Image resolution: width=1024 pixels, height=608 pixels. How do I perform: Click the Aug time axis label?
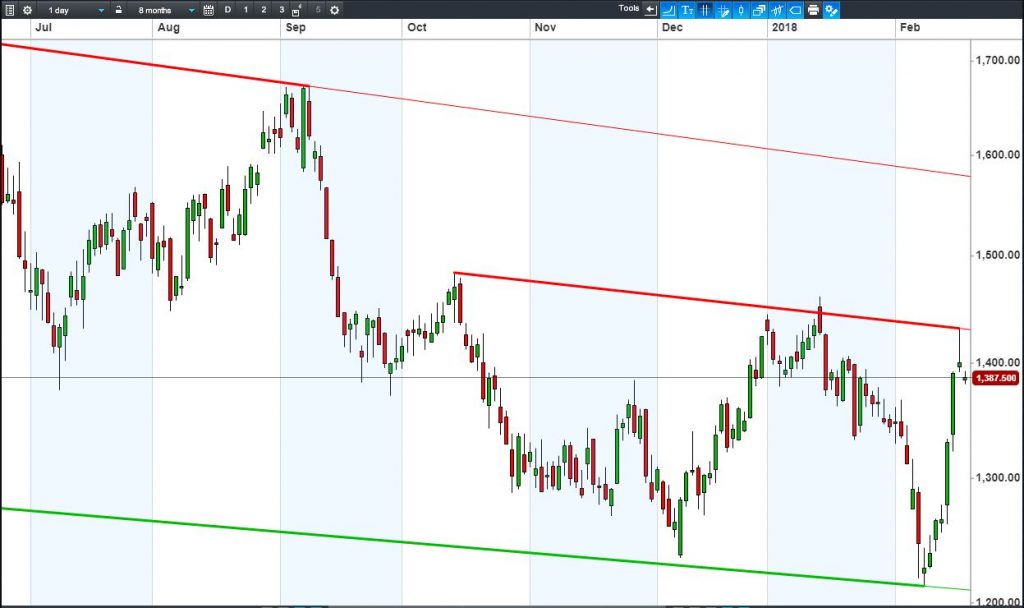[168, 27]
